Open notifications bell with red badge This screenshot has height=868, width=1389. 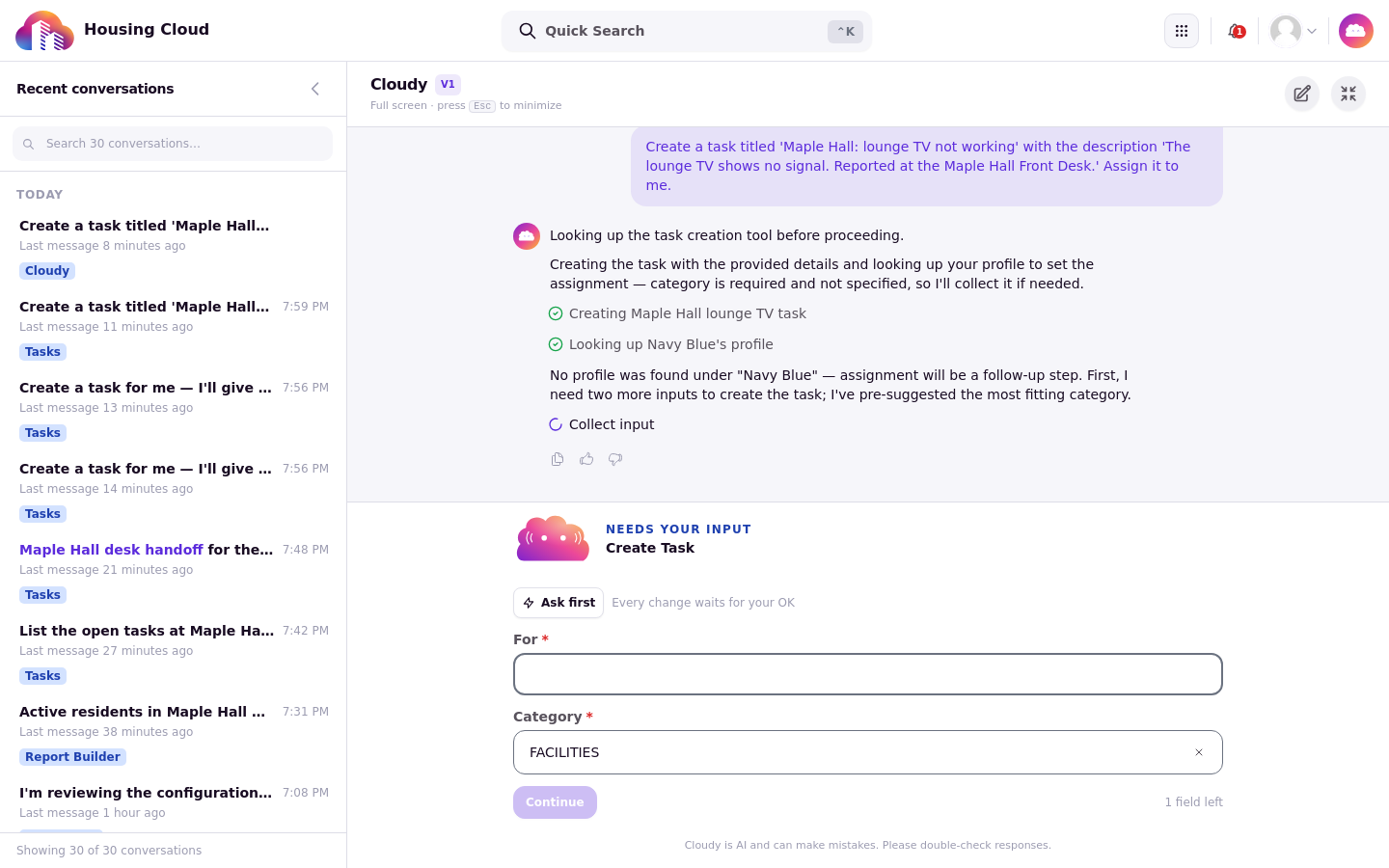click(1236, 31)
